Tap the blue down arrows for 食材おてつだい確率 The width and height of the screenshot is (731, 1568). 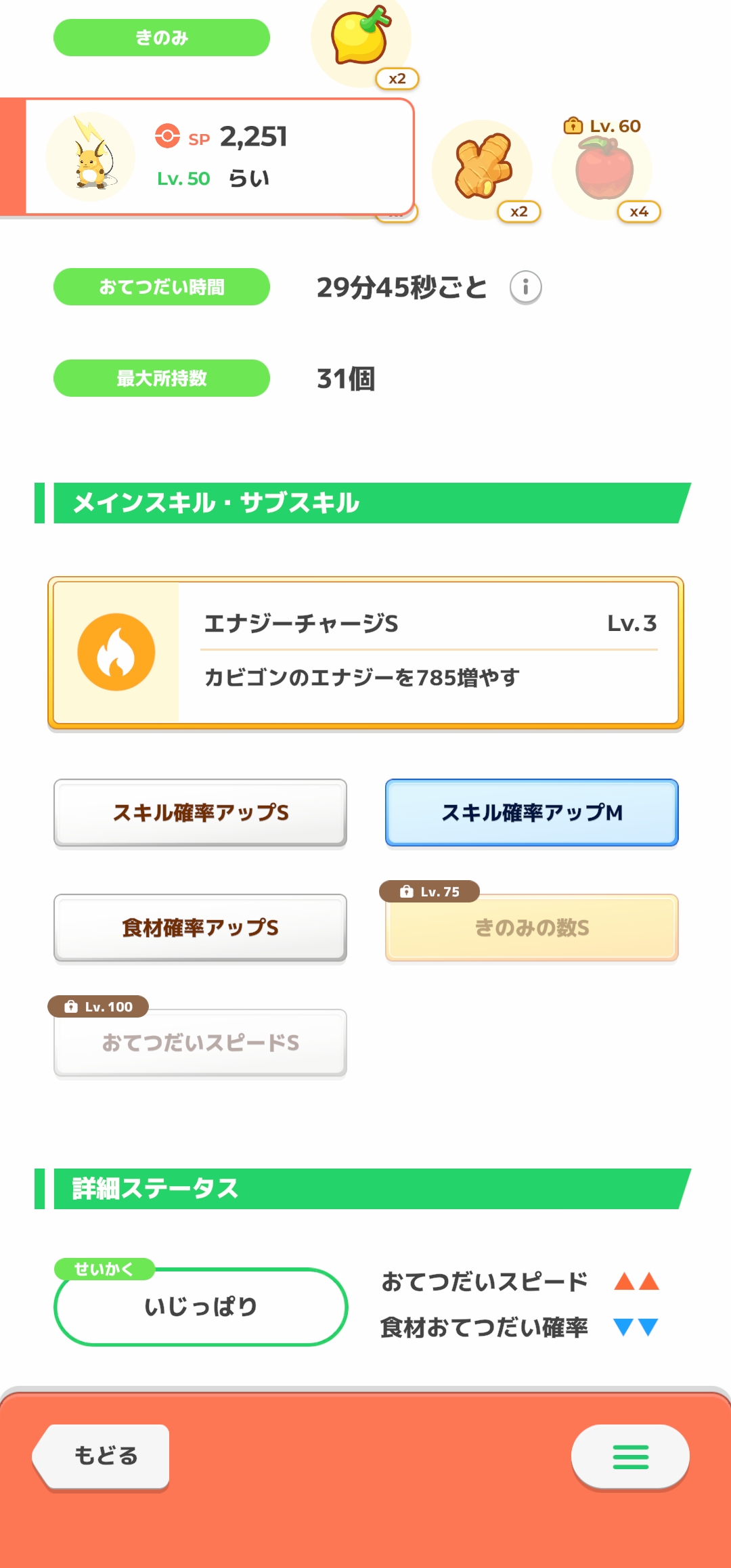click(636, 1327)
